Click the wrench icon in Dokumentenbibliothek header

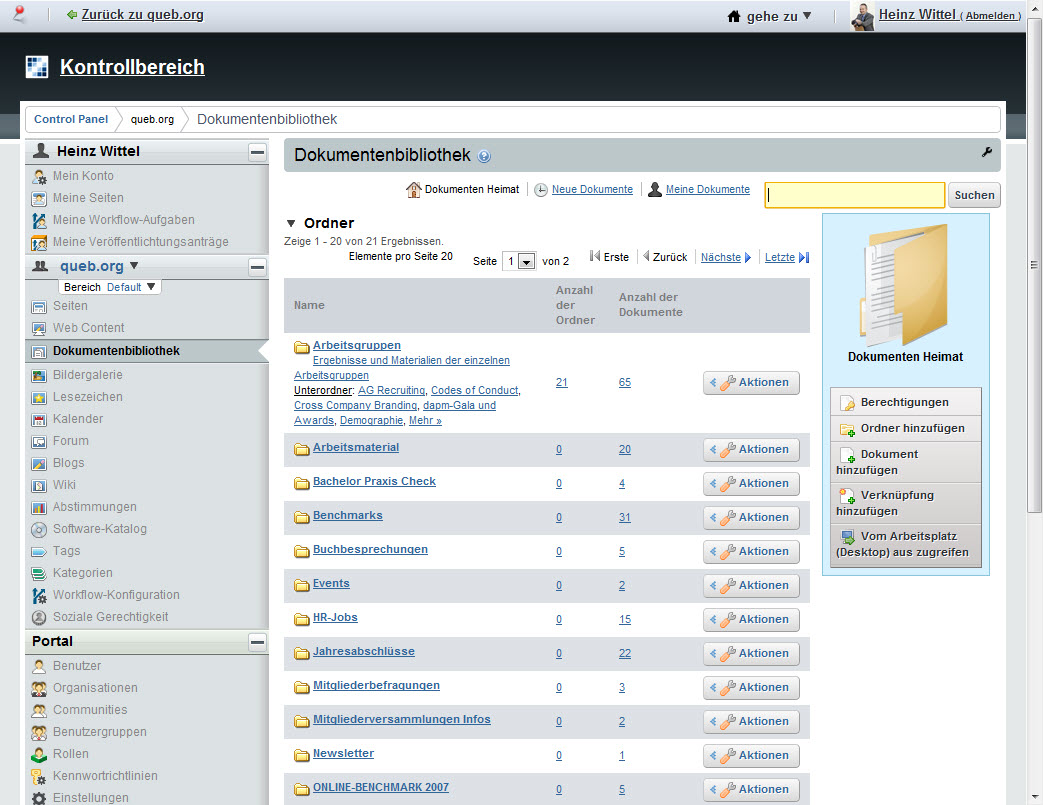point(987,152)
